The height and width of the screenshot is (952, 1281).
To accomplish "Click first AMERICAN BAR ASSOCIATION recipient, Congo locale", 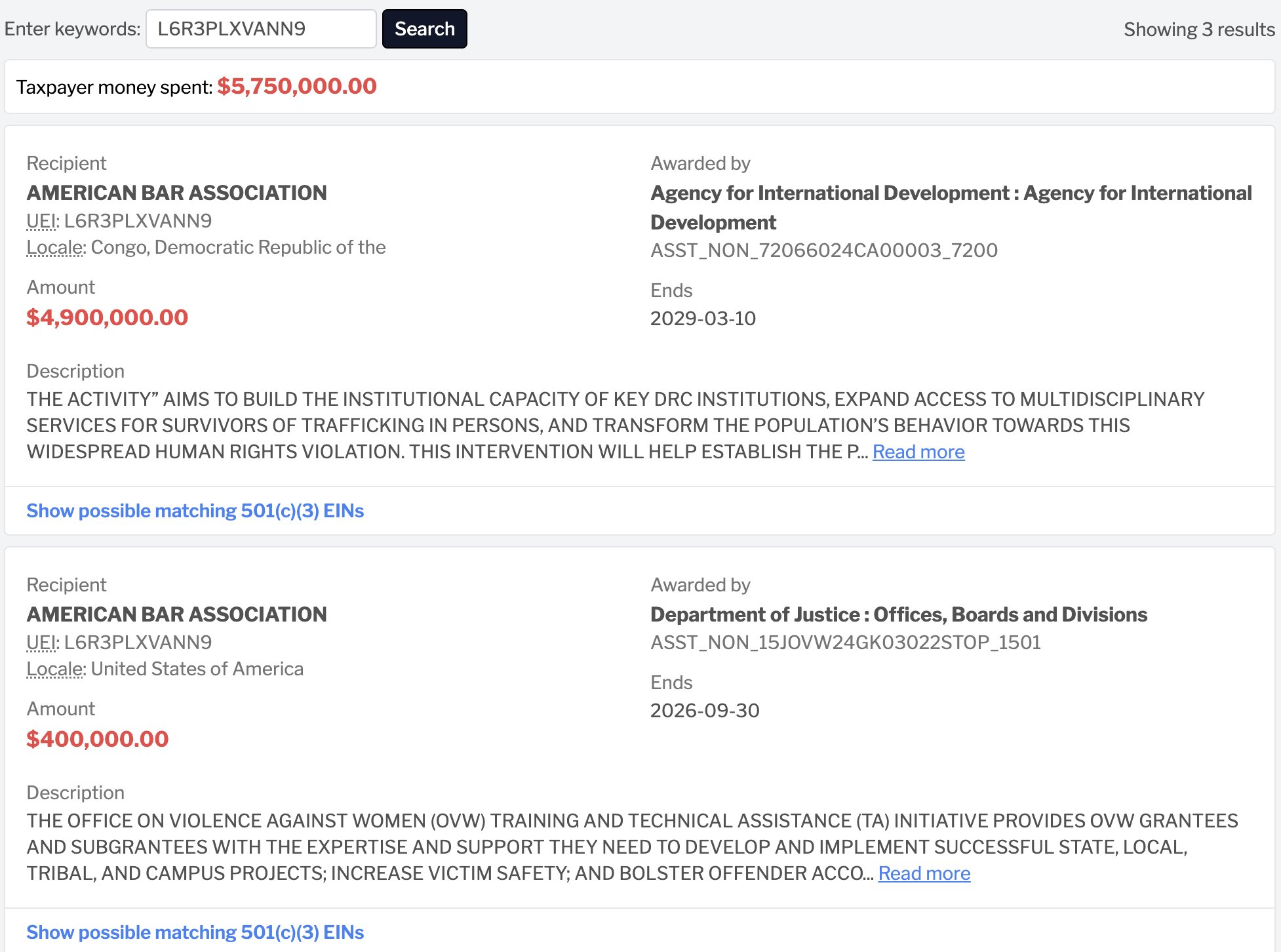I will 177,193.
